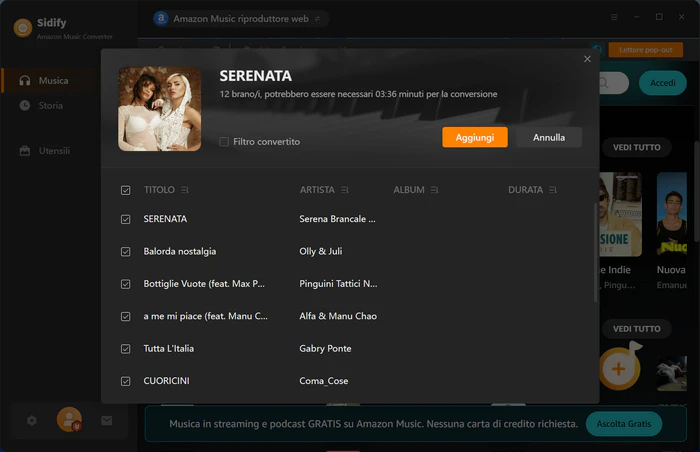Open settings with the gear icon
Viewport: 700px width, 452px height.
[32, 420]
